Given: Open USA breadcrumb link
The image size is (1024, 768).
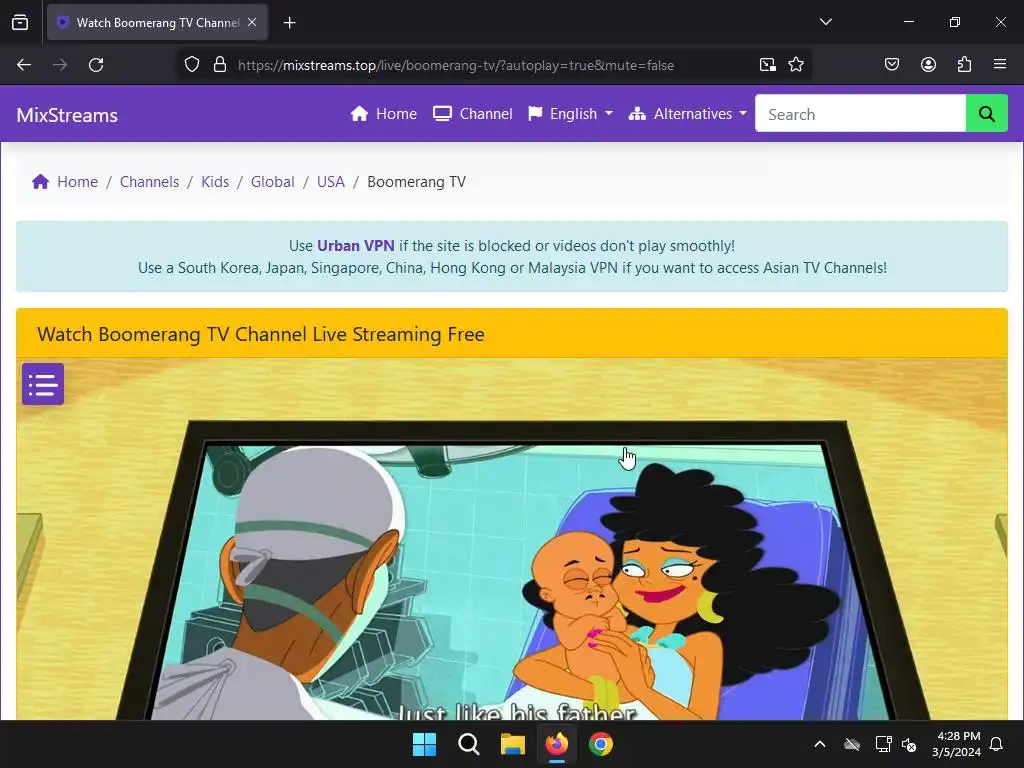Looking at the screenshot, I should tap(330, 182).
